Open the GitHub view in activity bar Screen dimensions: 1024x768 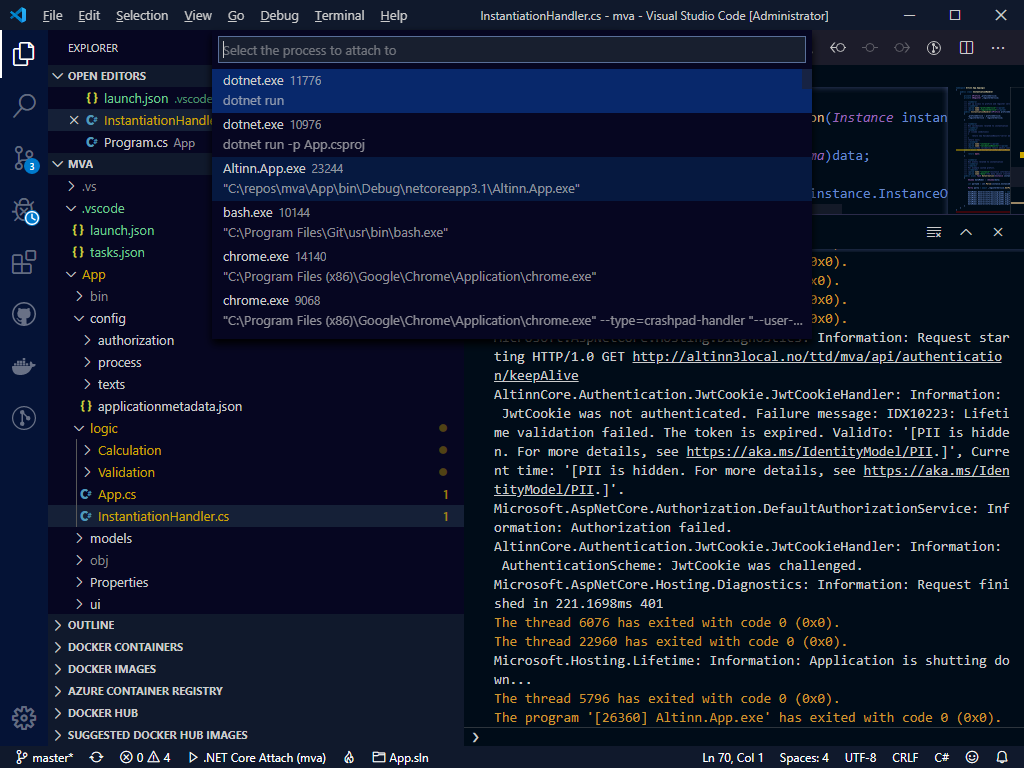(x=24, y=315)
